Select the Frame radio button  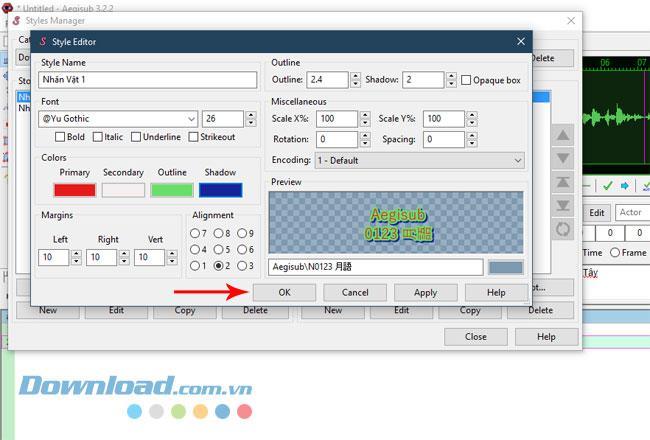(x=615, y=253)
